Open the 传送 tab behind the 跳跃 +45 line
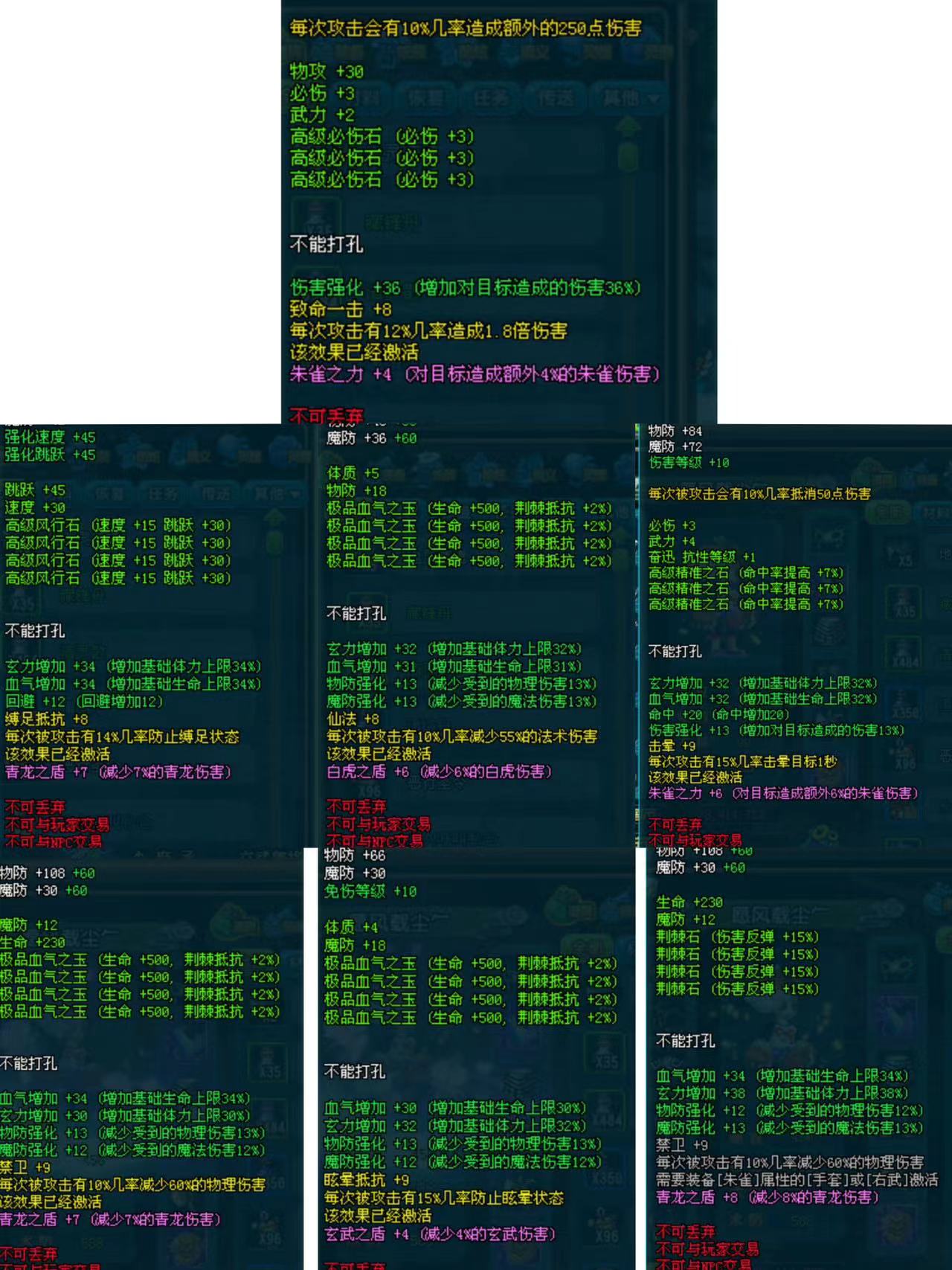The width and height of the screenshot is (952, 1270). pos(214,494)
